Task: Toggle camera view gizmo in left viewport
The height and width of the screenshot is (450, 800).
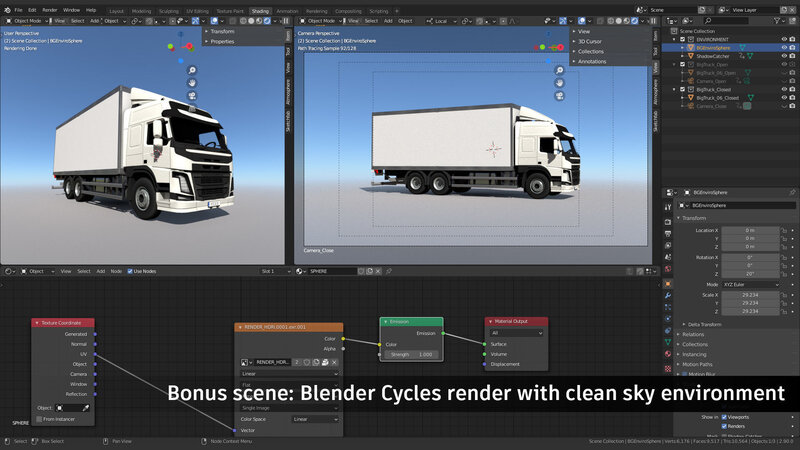Action: (x=192, y=96)
